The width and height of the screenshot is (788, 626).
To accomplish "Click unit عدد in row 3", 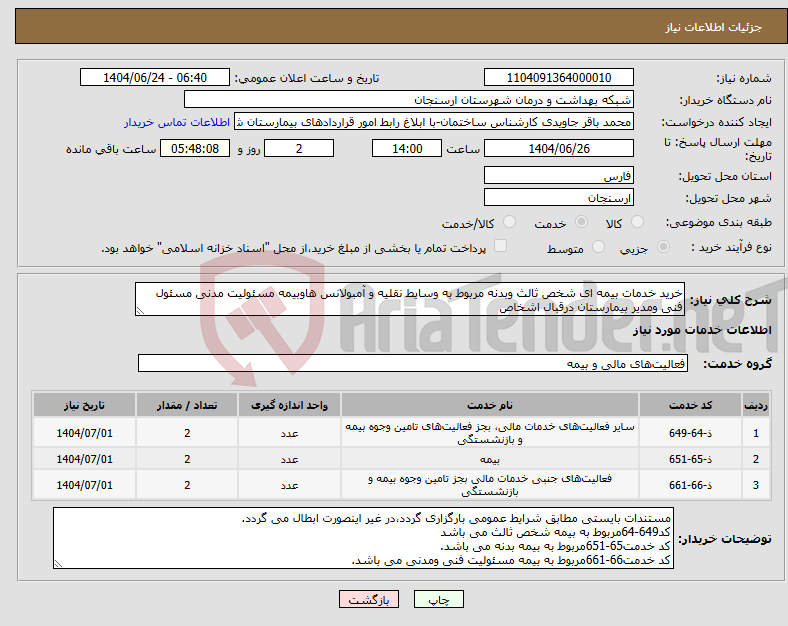I will 289,486.
